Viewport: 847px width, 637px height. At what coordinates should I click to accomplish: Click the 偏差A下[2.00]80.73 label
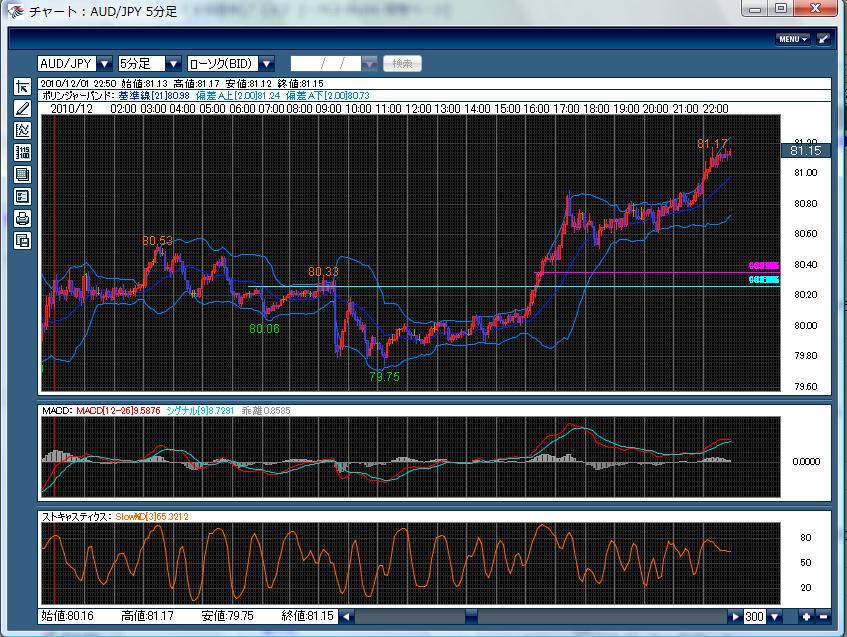pos(327,96)
